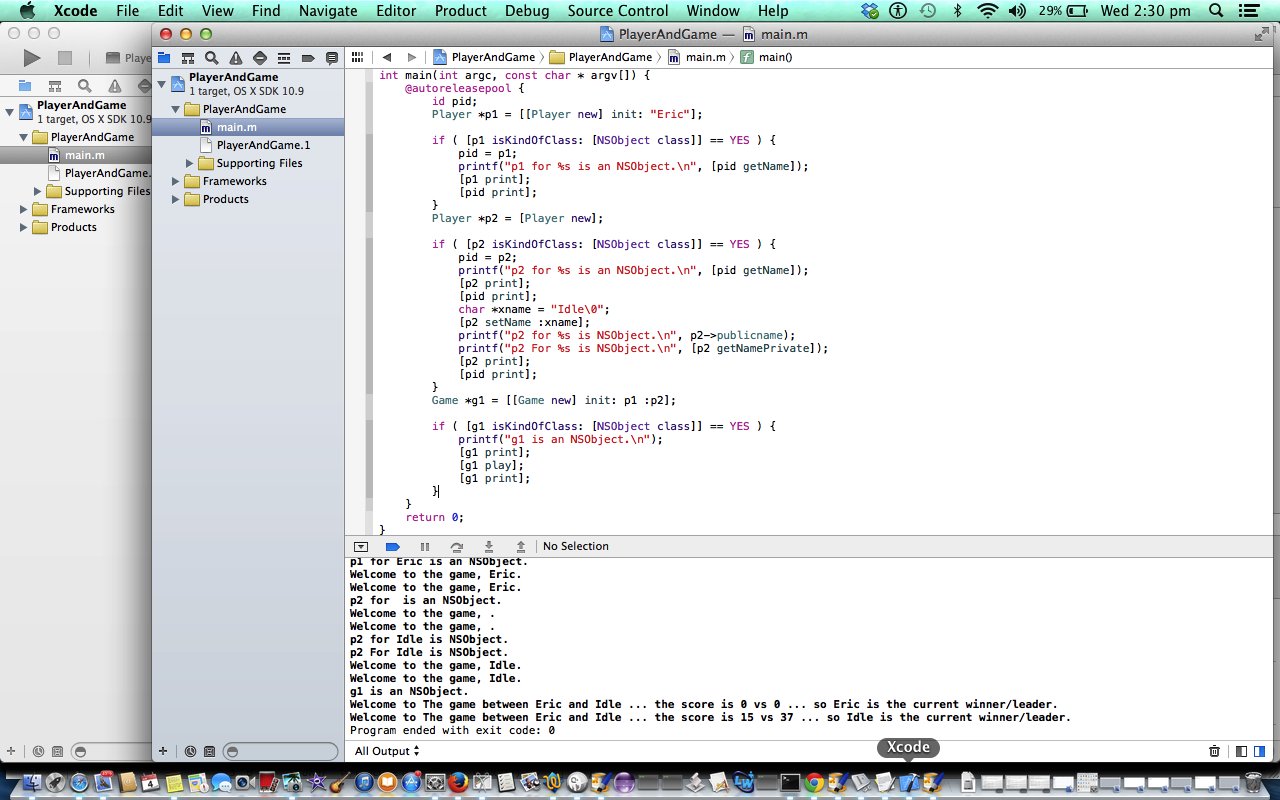Toggle recent files filter in front navigator
The height and width of the screenshot is (800, 1280).
[190, 751]
